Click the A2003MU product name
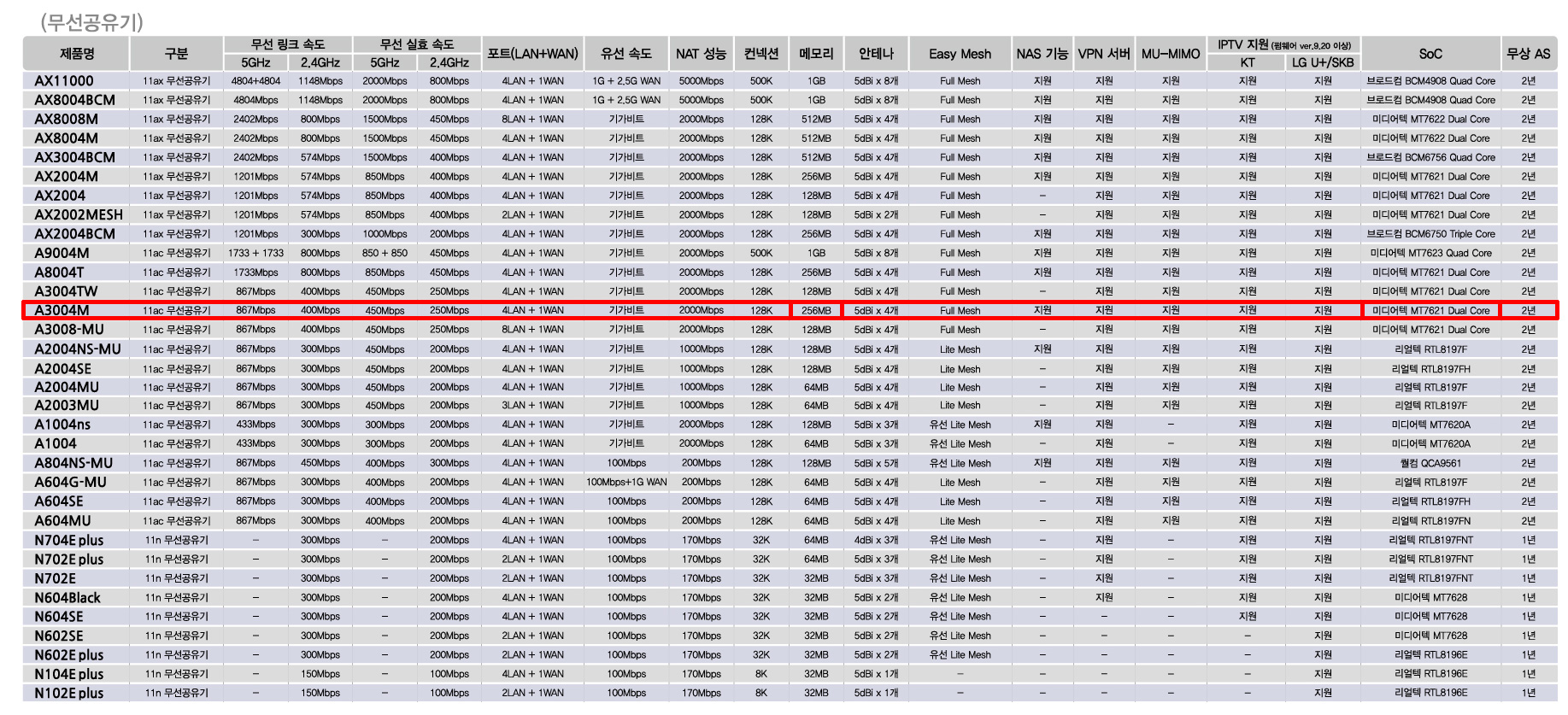Image resolution: width=1568 pixels, height=715 pixels. tap(67, 405)
